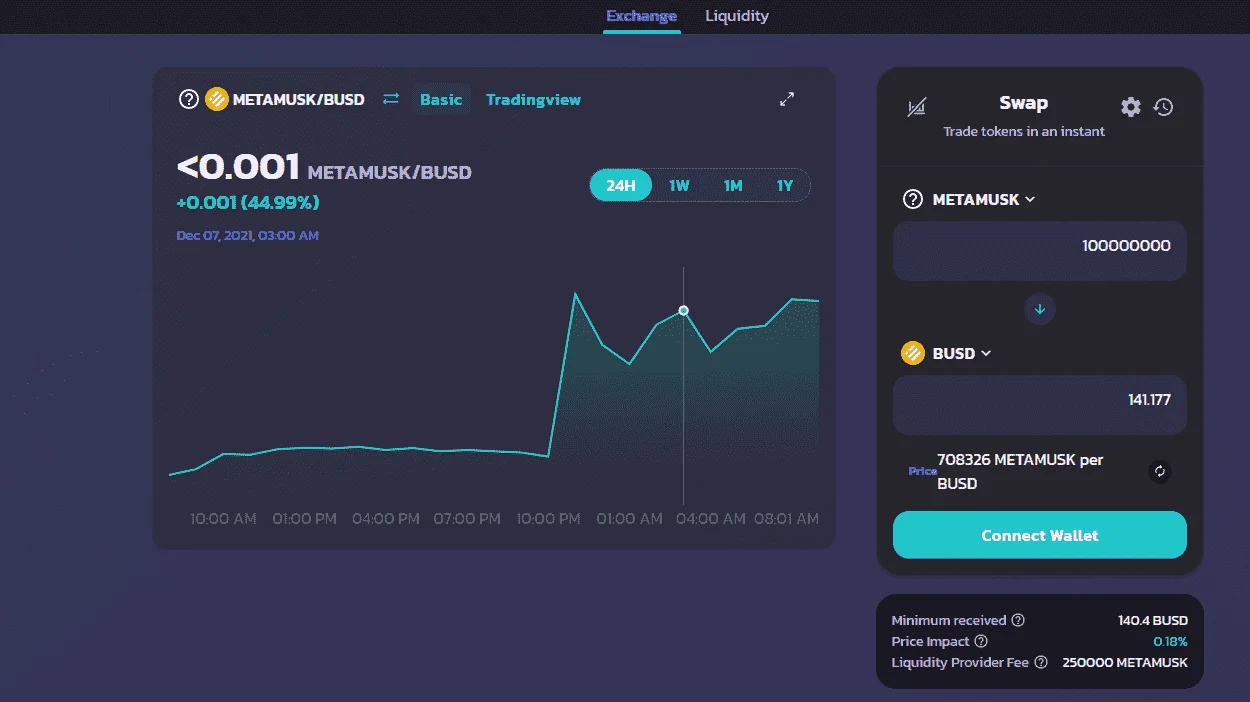Select the 1Y chart range
Screen dimensions: 1250x702
785,185
